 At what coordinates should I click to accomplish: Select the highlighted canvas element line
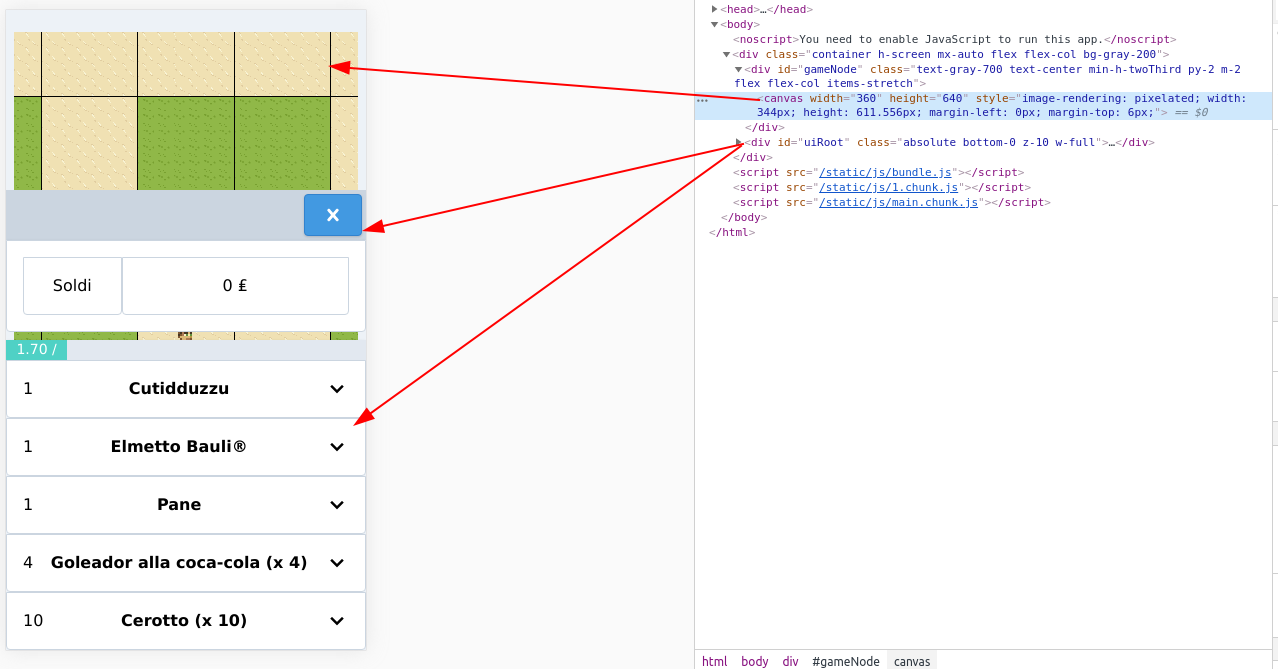(983, 105)
